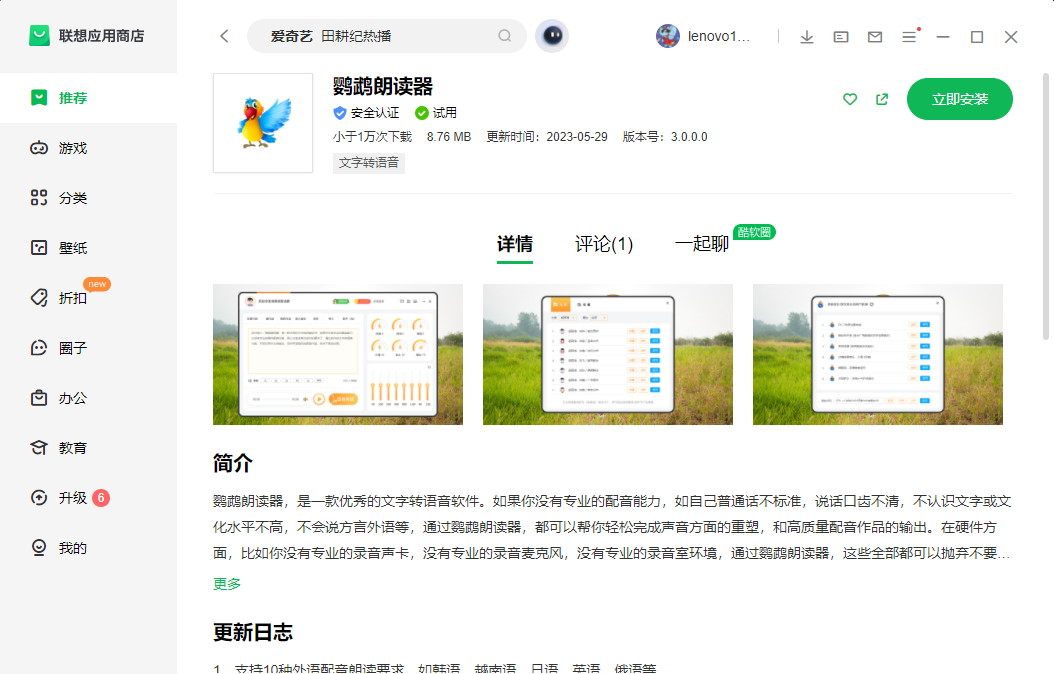Open the mail envelope icon
This screenshot has height=674, width=1054.
click(x=875, y=37)
